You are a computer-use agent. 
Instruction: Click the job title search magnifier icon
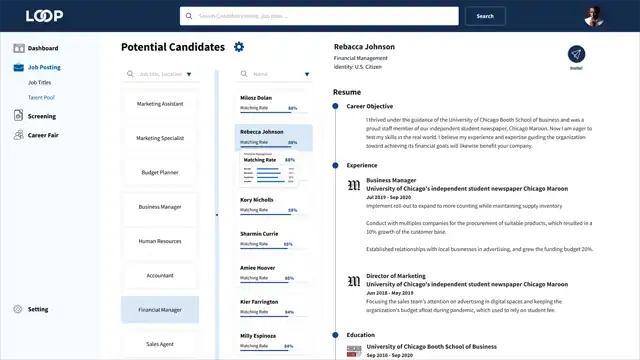click(130, 74)
